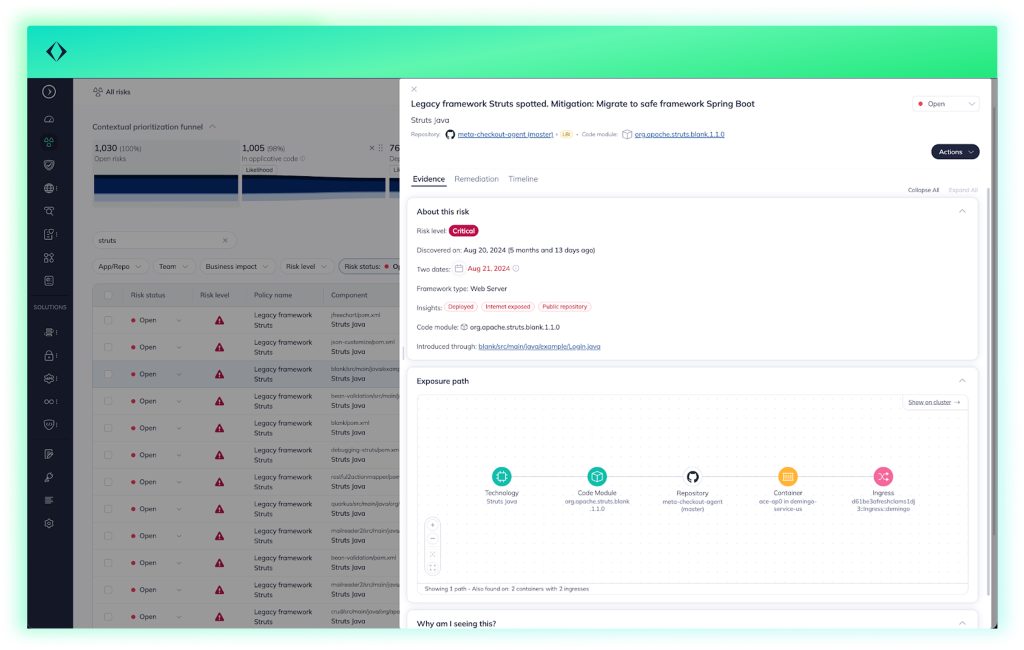Open settings gear in left sidebar
Viewport: 1024px width, 650px height.
49,523
